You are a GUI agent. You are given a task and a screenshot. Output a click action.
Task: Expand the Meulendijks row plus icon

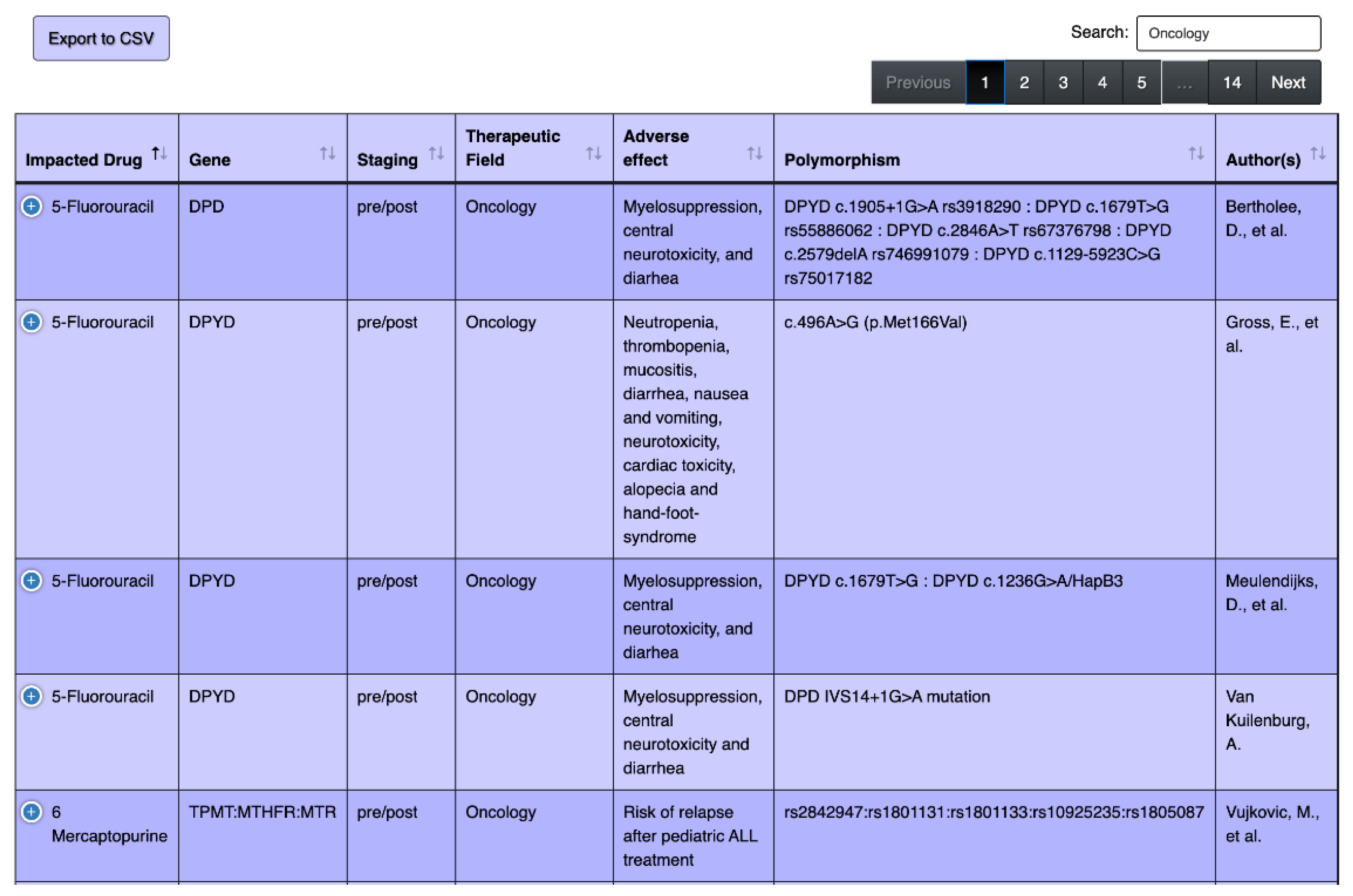point(31,581)
